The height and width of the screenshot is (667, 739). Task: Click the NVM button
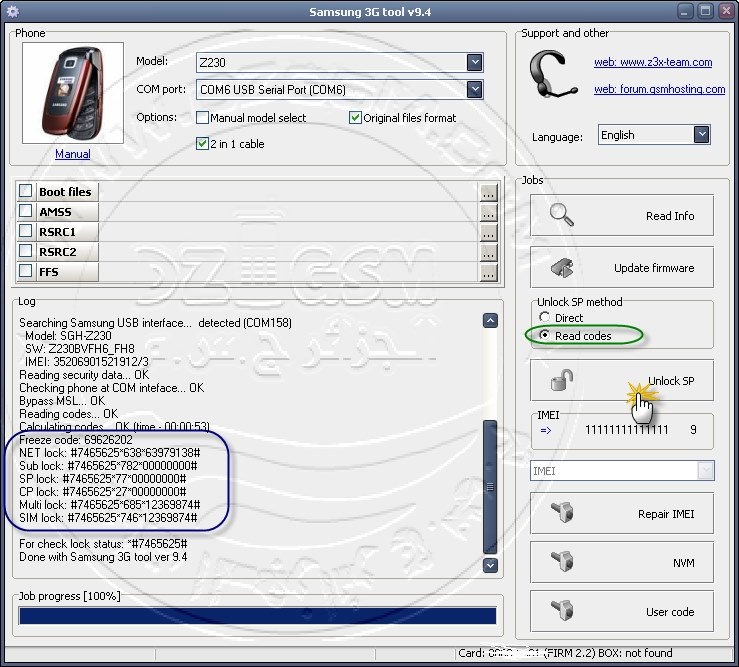[622, 562]
